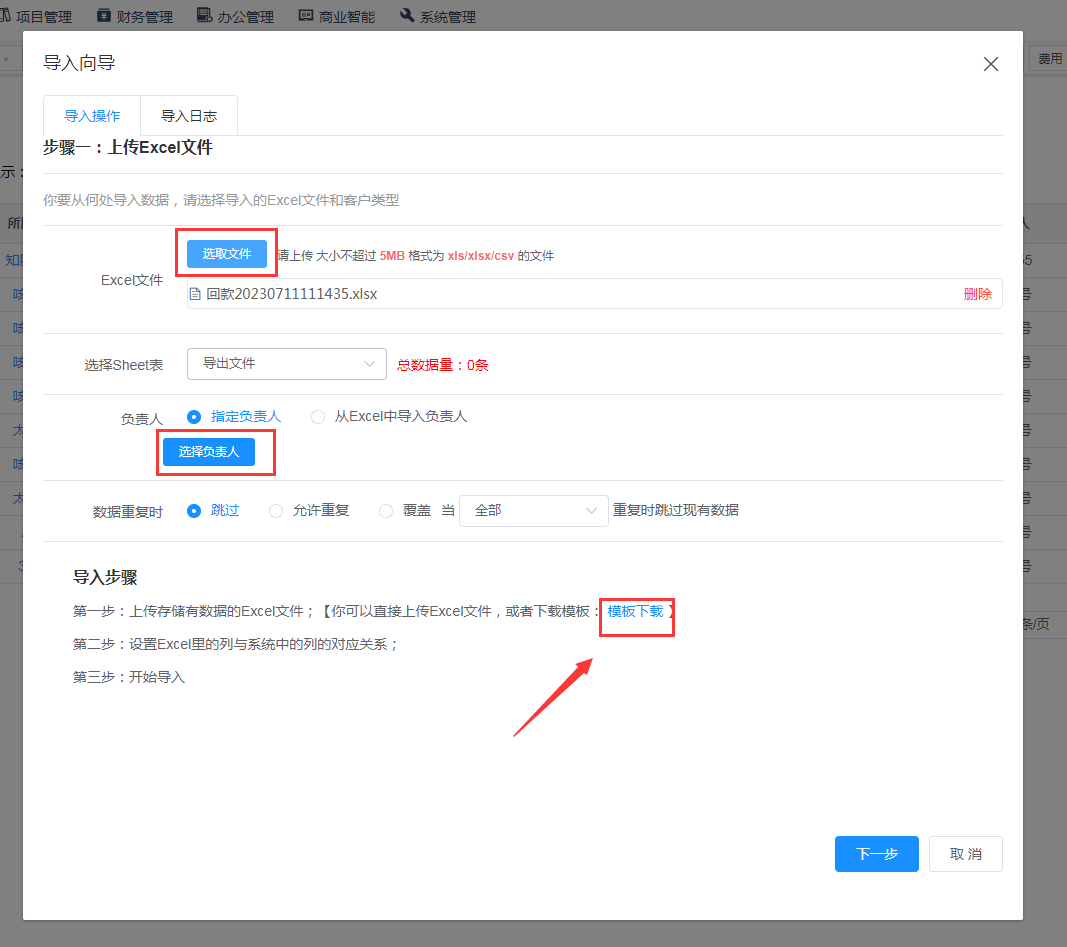The height and width of the screenshot is (947, 1067).
Task: Click the file icon beside 回款20230711111435.xlsx
Action: click(196, 294)
